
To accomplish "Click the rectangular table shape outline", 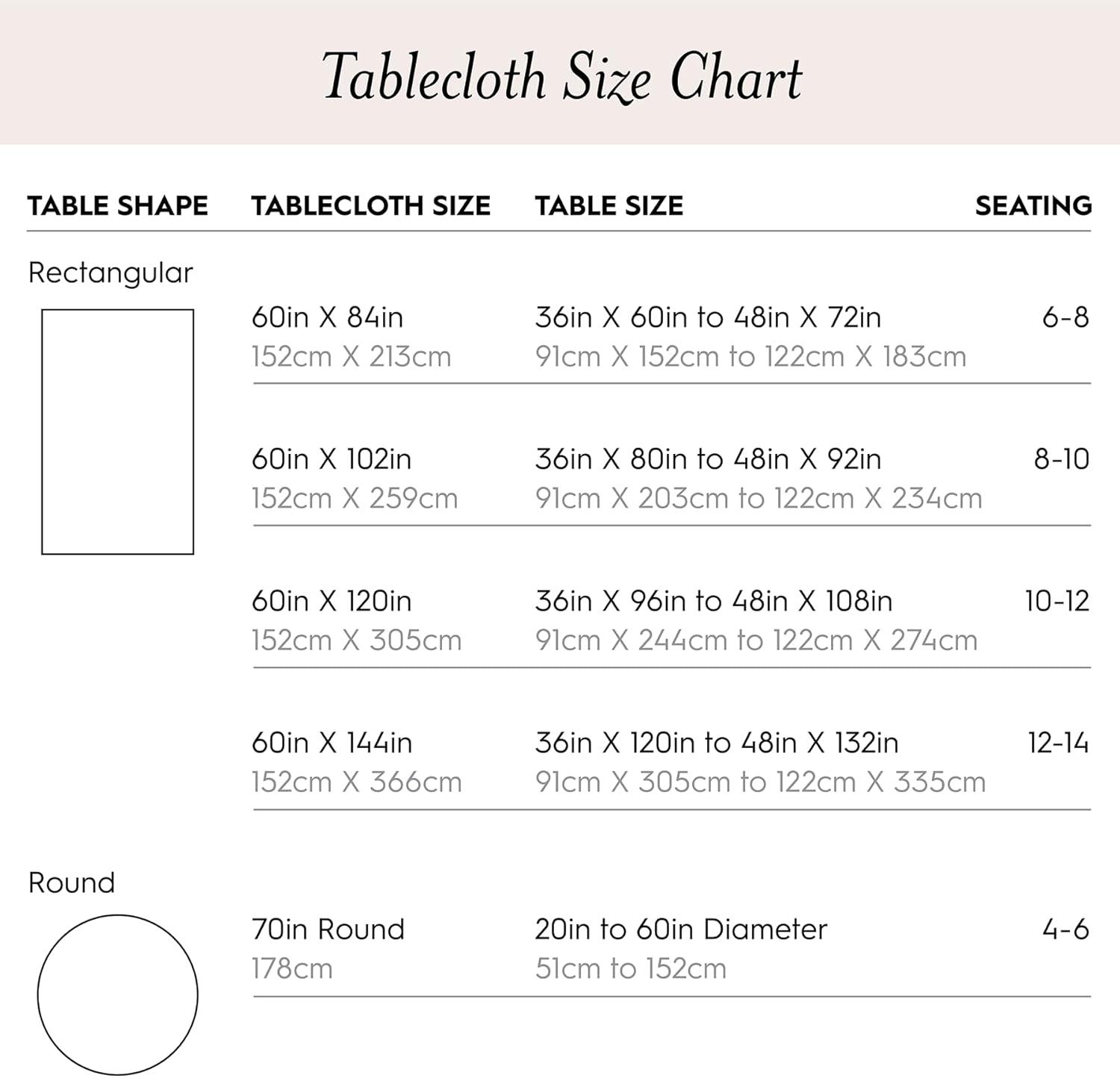I will pos(117,431).
